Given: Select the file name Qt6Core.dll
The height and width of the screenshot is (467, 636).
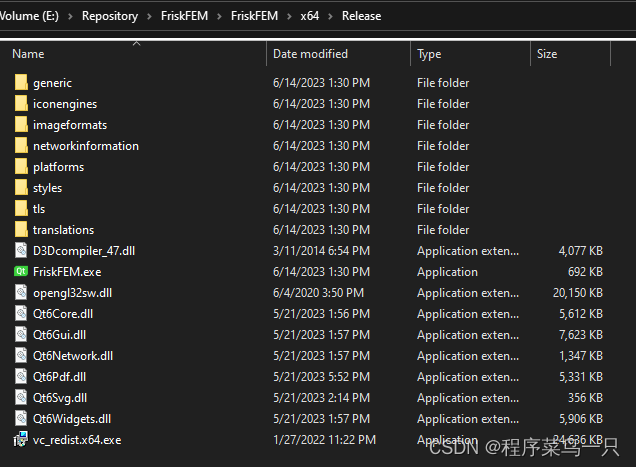Looking at the screenshot, I should [x=63, y=314].
